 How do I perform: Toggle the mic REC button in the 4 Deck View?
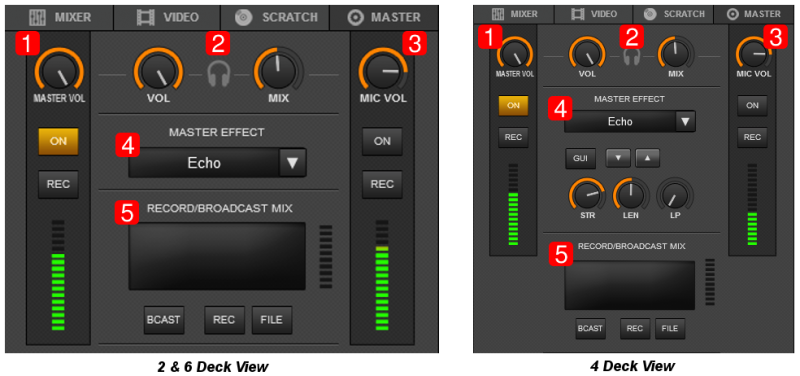[752, 137]
